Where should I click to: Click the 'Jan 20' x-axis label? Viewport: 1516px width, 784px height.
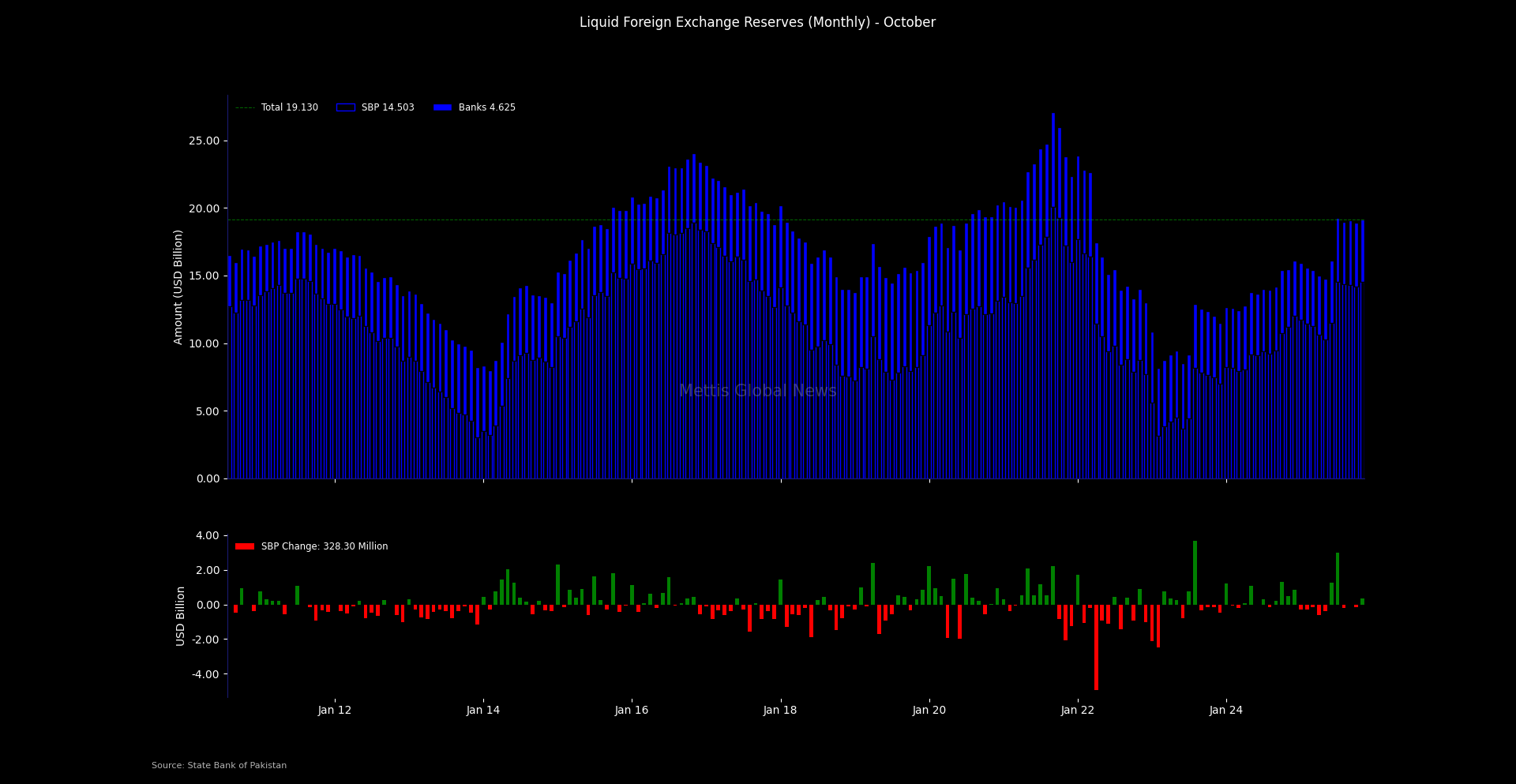point(929,710)
